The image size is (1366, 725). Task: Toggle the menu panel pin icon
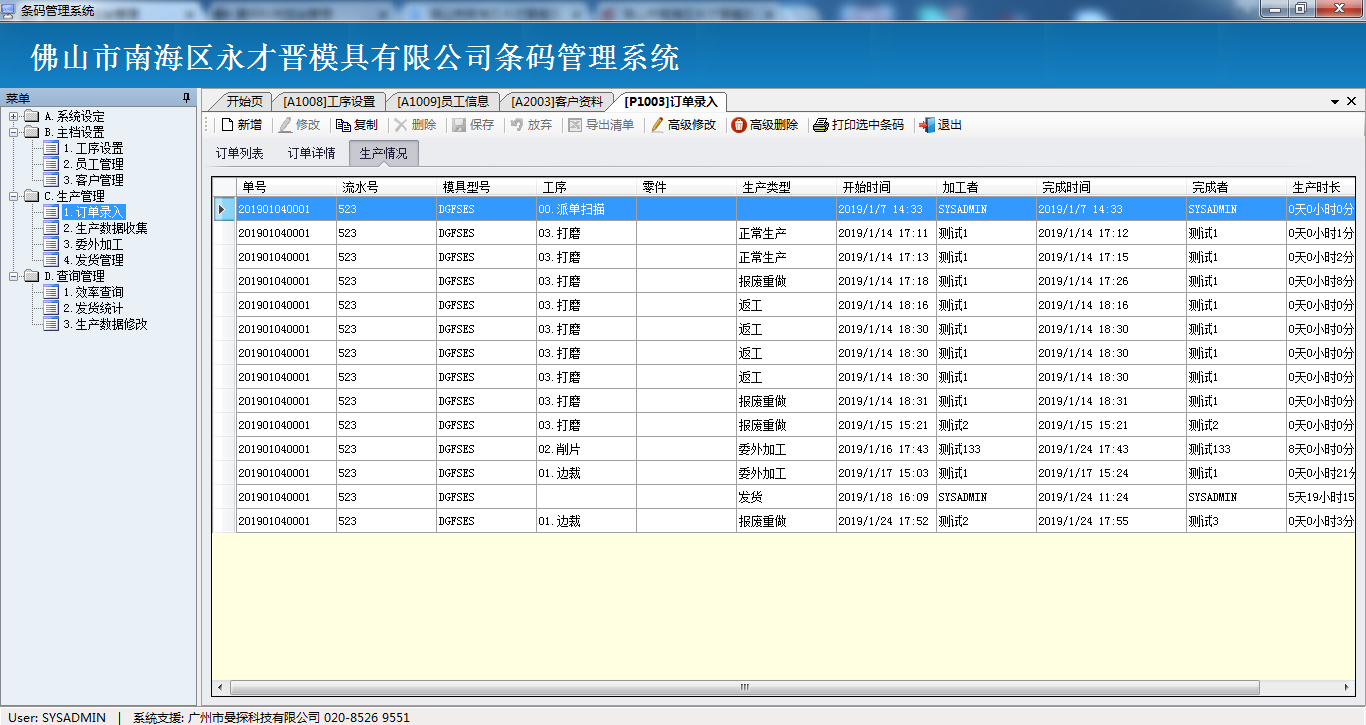(x=186, y=98)
